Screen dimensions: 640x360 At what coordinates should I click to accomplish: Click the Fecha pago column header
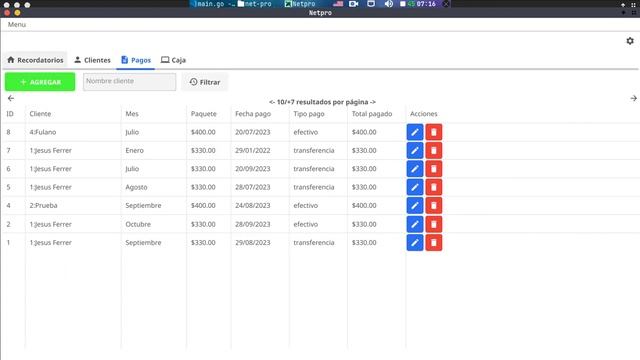pos(253,114)
